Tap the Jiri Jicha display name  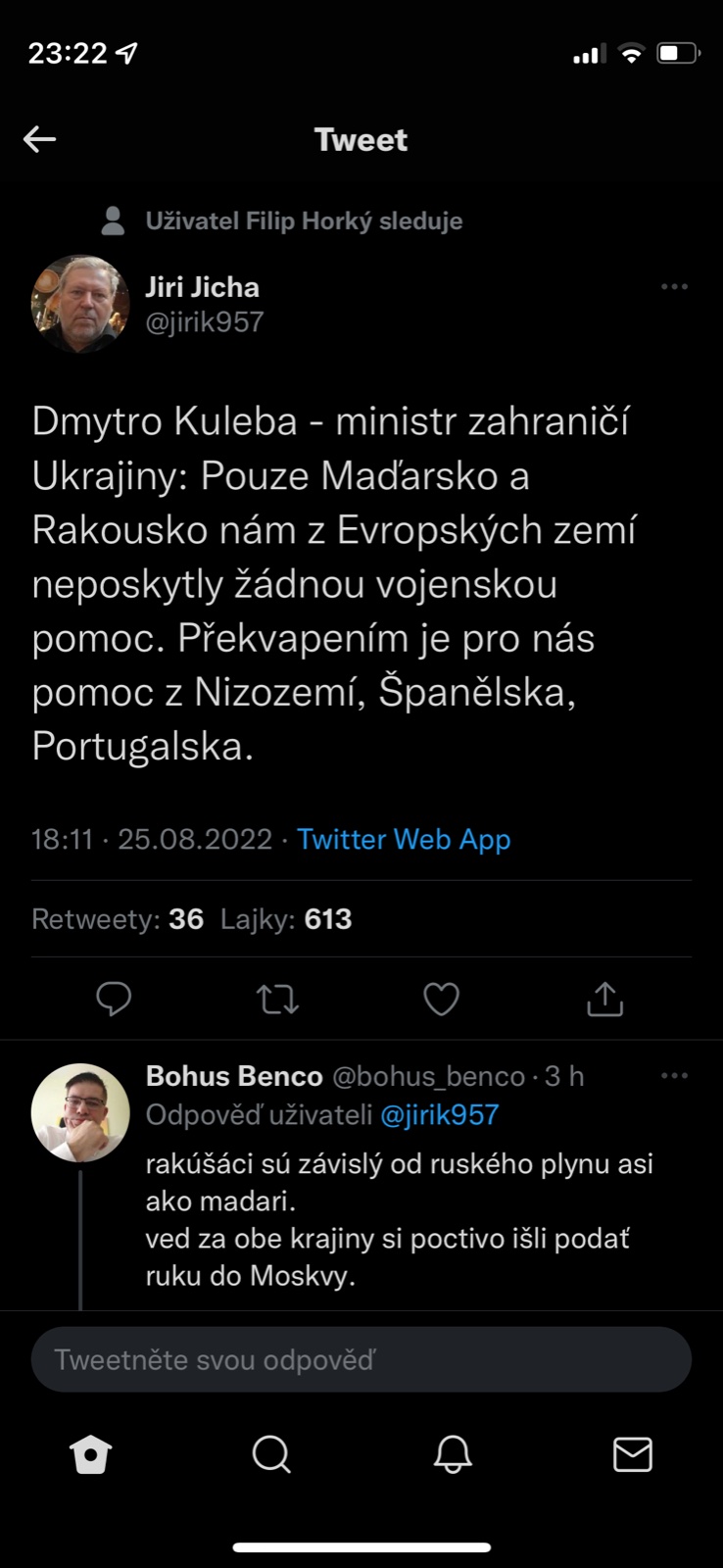pos(203,287)
